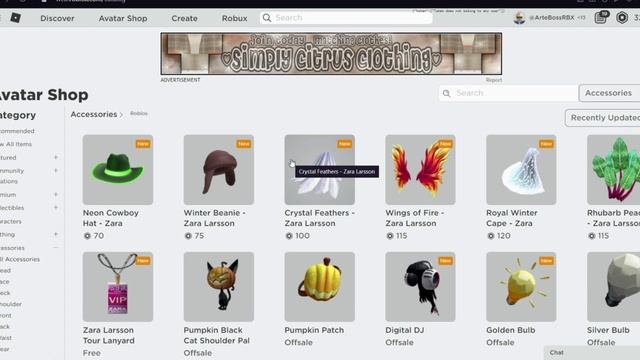Select View All Items in sidebar
The image size is (640, 360).
(x=16, y=144)
